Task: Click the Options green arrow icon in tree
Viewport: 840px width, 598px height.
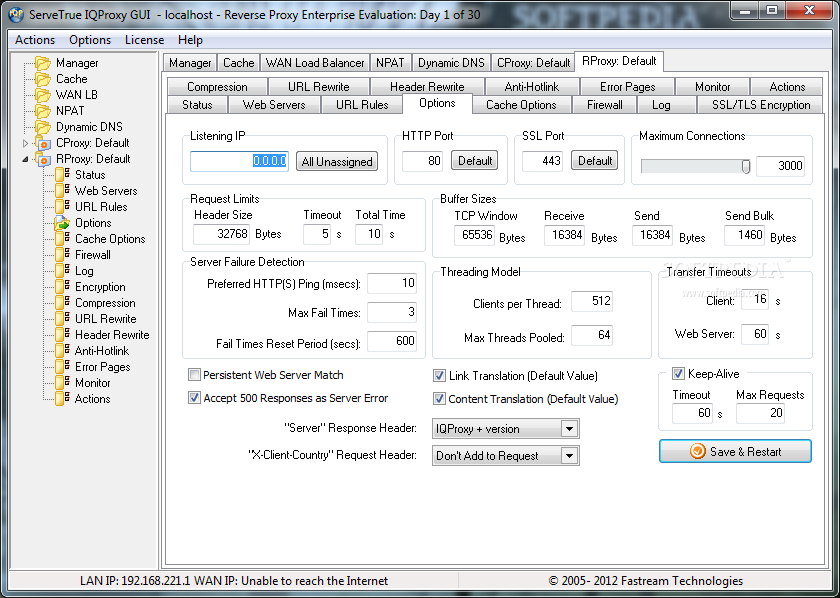Action: tap(62, 223)
